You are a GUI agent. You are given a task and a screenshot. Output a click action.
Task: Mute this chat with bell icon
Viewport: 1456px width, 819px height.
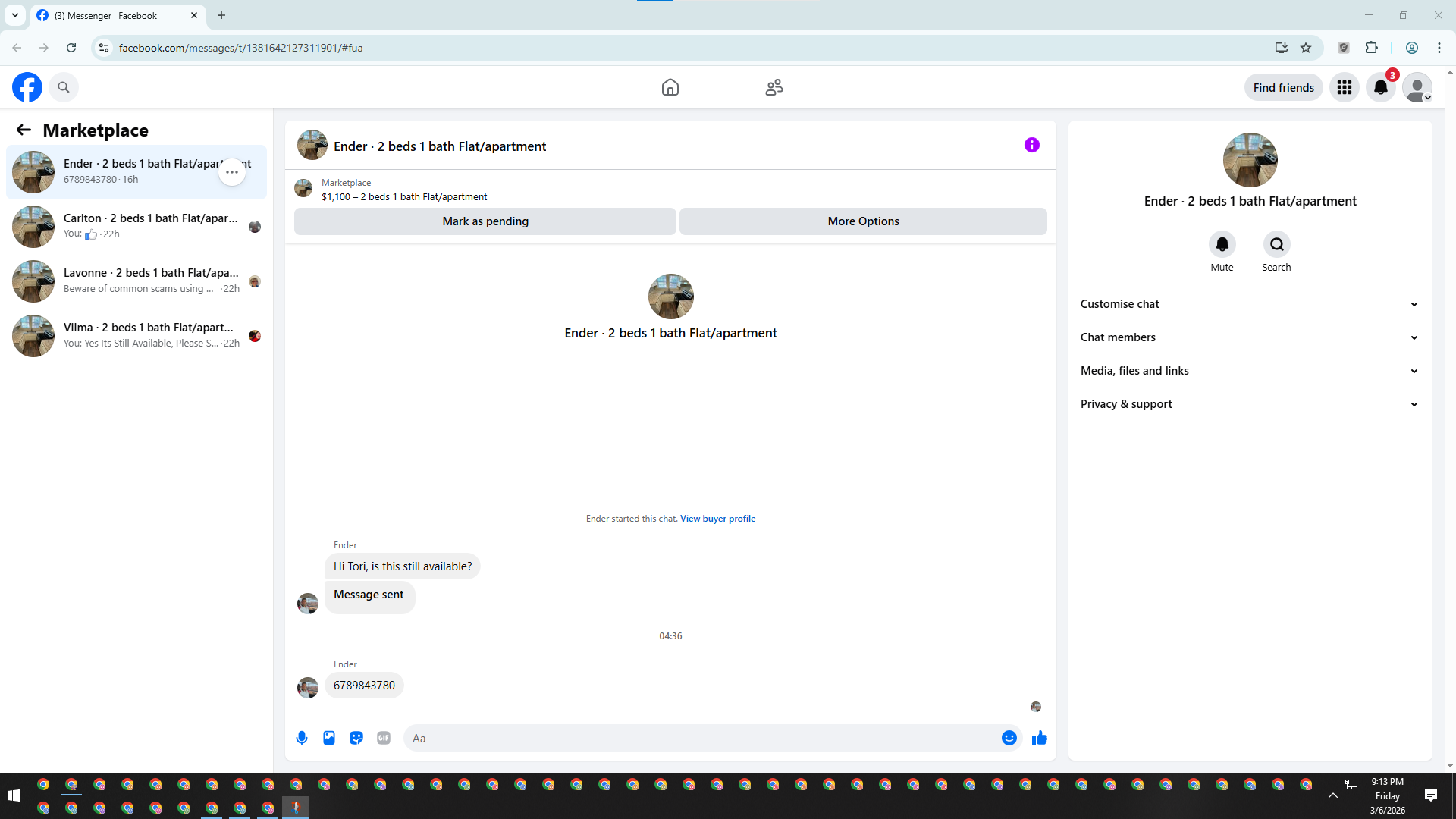[1222, 244]
